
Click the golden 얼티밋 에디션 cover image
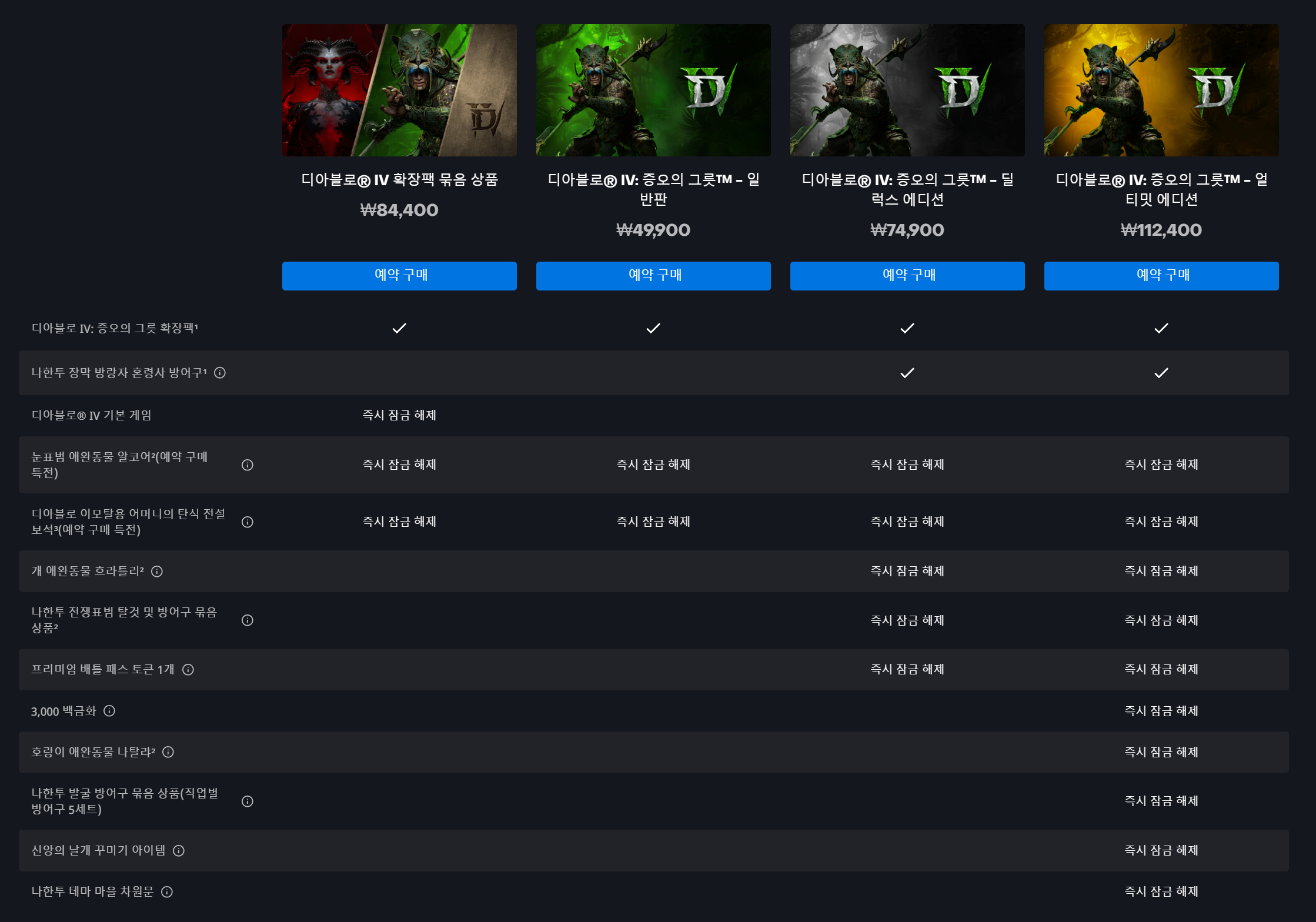[x=1161, y=90]
